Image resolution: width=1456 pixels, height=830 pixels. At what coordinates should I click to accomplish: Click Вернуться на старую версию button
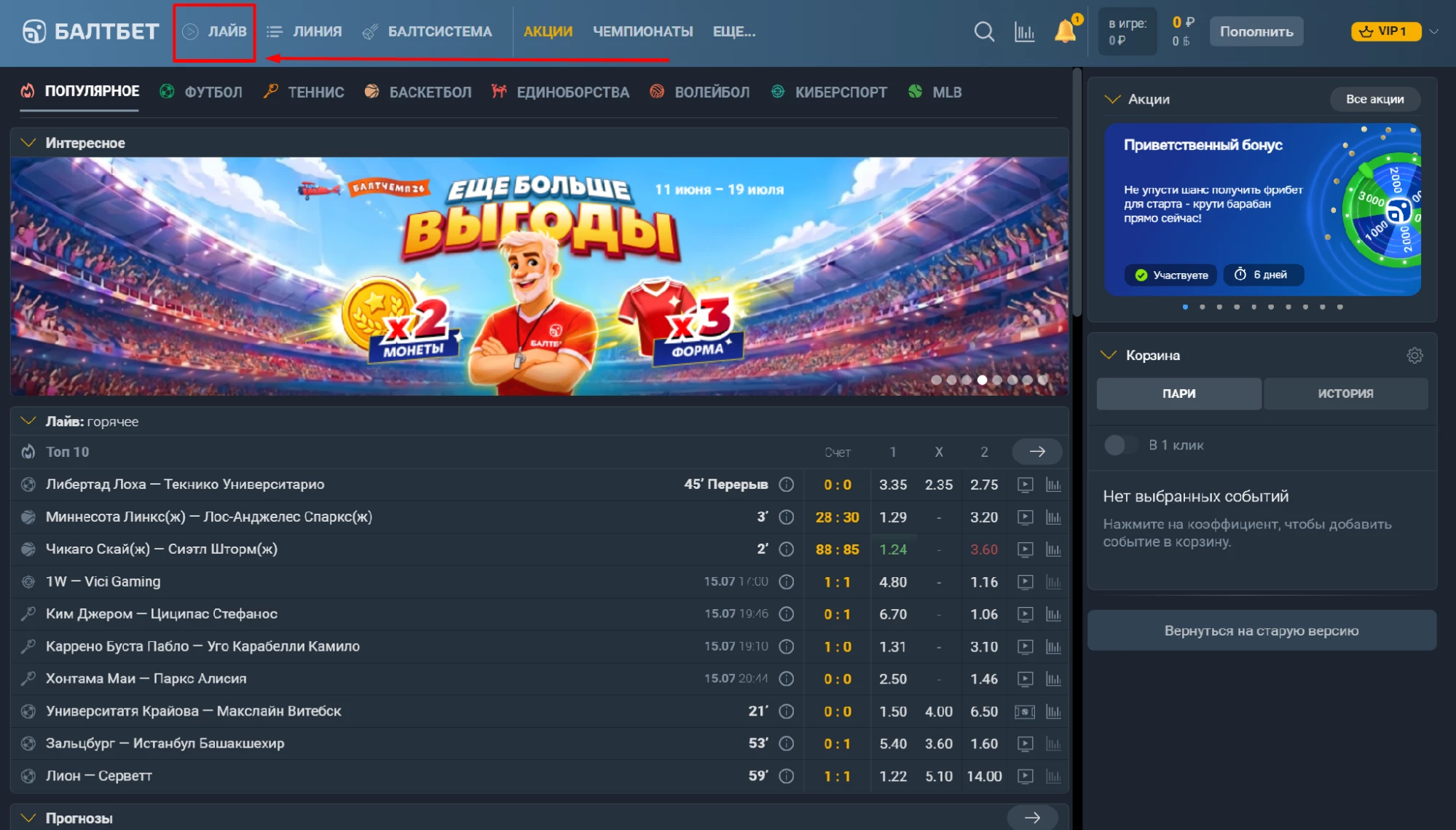(1262, 630)
